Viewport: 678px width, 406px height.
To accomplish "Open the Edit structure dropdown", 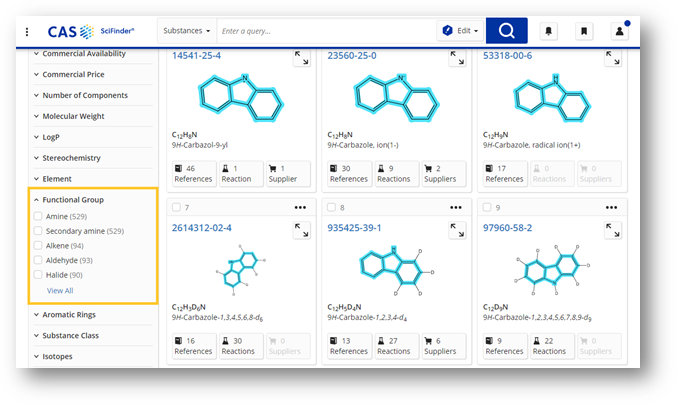I will 460,31.
